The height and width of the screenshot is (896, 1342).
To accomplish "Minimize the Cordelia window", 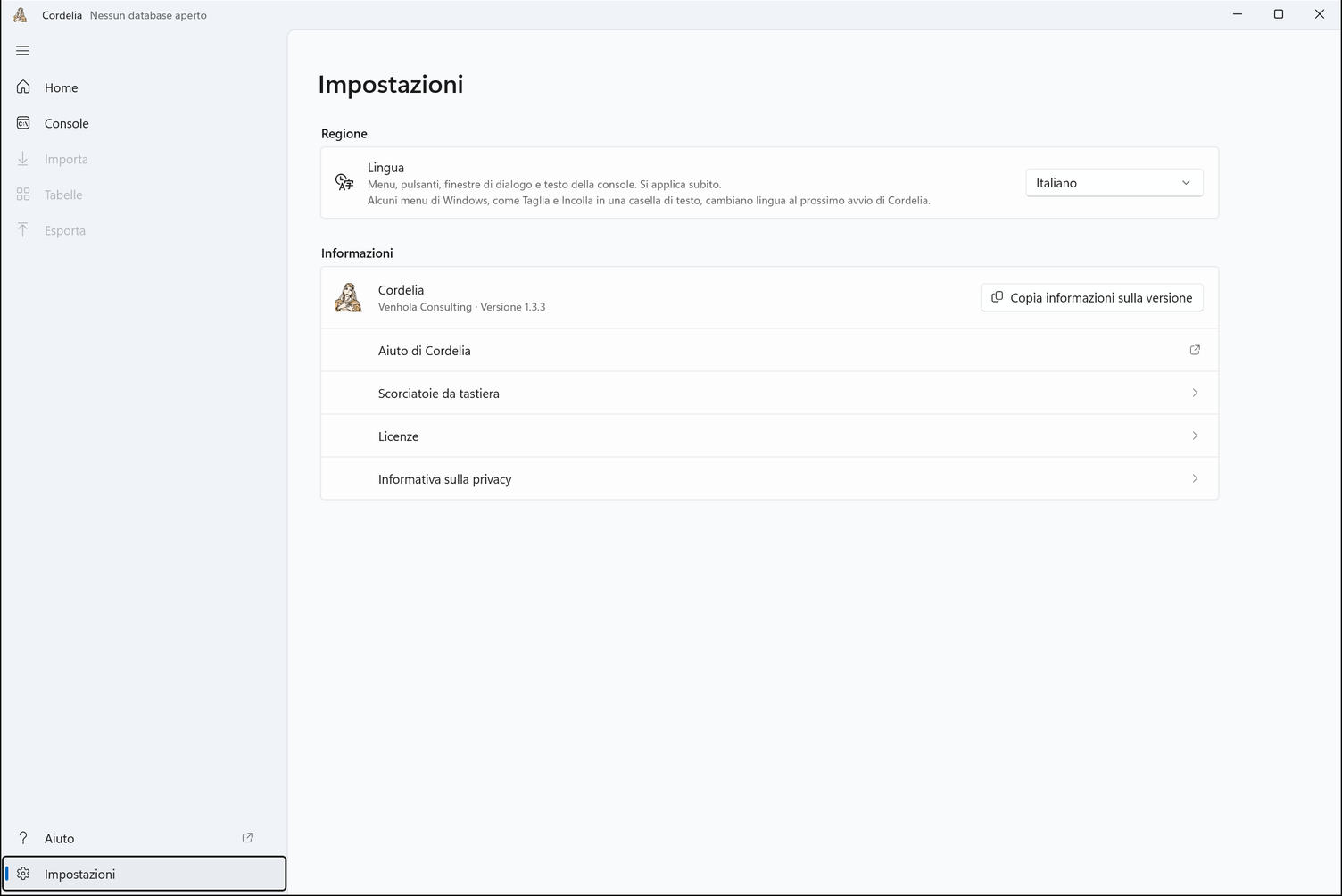I will click(x=1238, y=14).
